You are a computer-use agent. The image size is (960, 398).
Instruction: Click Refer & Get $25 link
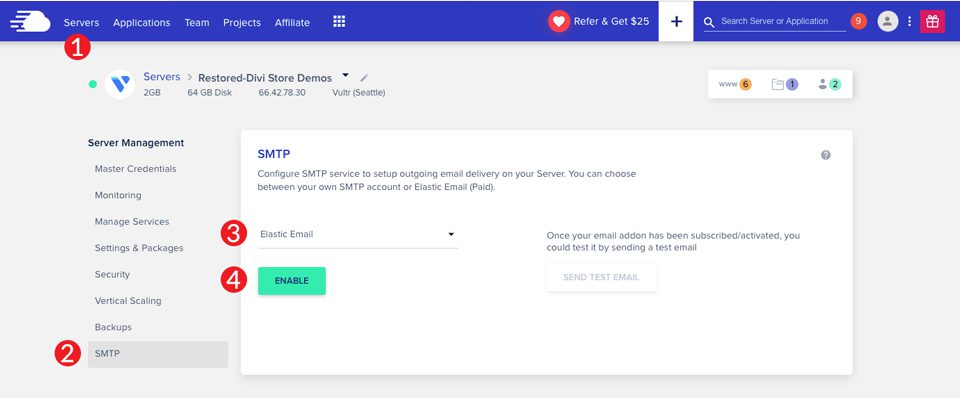pos(611,21)
